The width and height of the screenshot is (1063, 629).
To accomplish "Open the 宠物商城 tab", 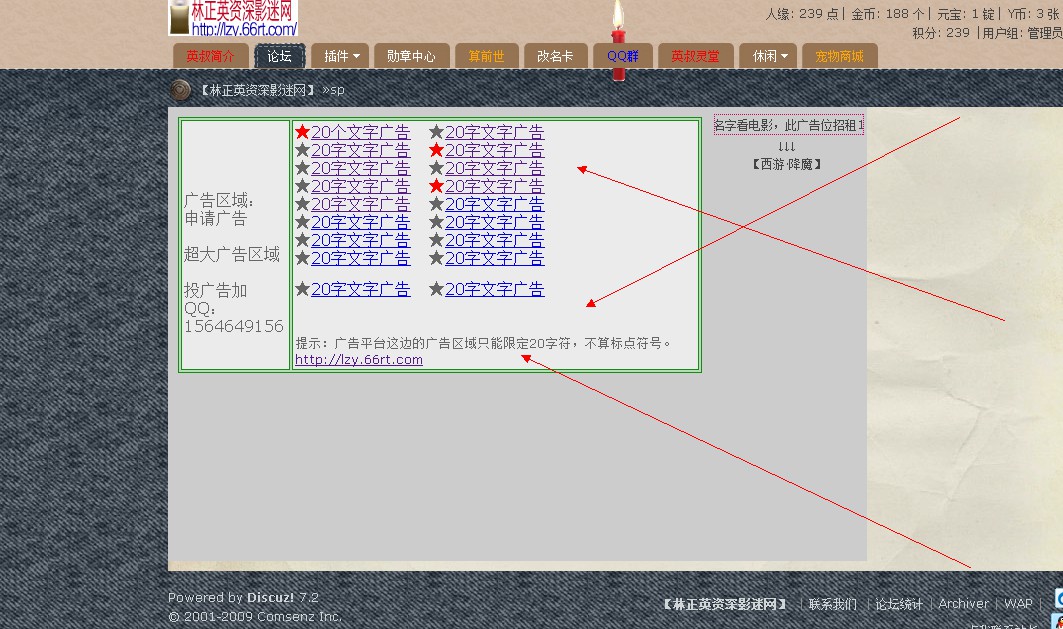I will [x=839, y=56].
